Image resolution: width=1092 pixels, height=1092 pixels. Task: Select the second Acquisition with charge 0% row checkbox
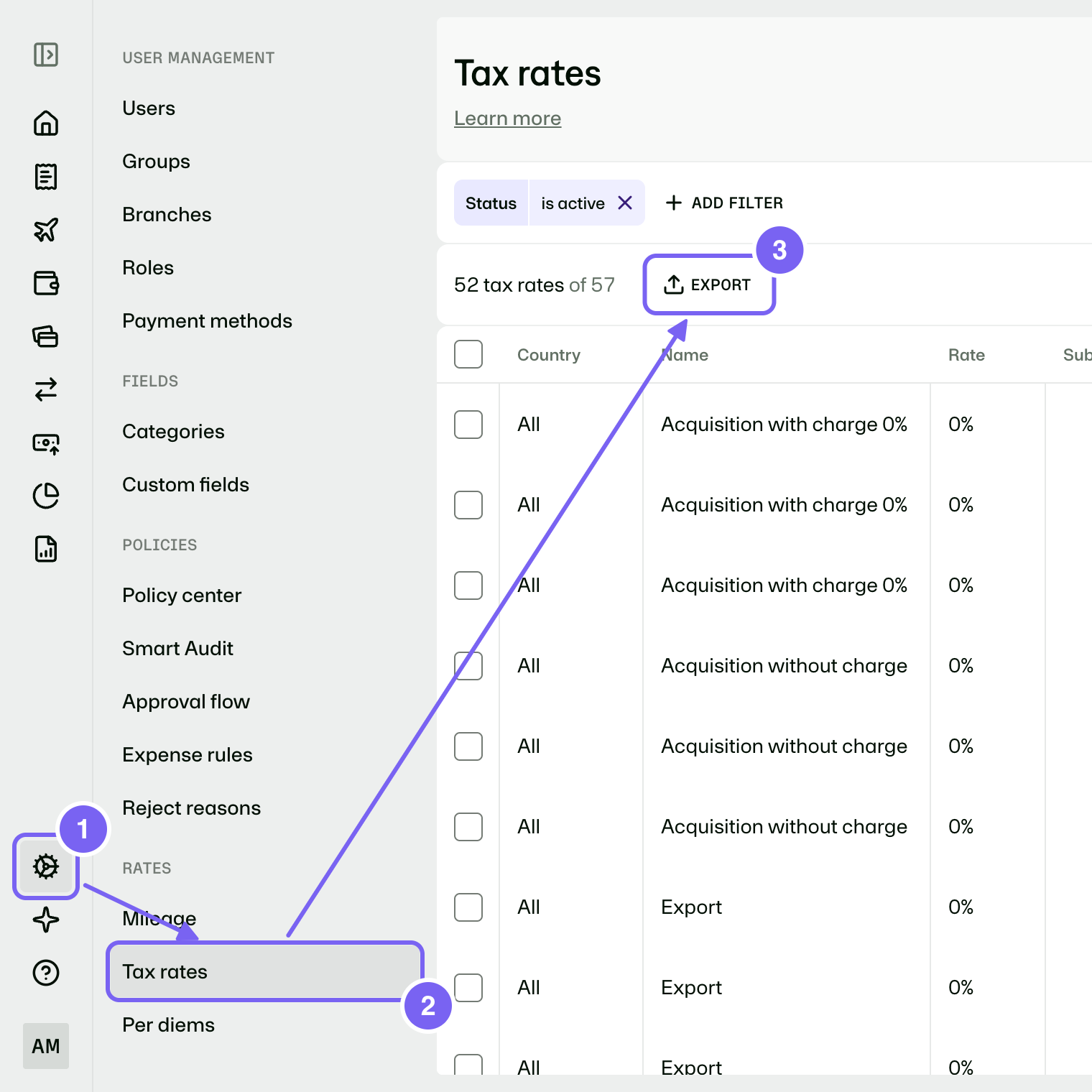pyautogui.click(x=468, y=505)
